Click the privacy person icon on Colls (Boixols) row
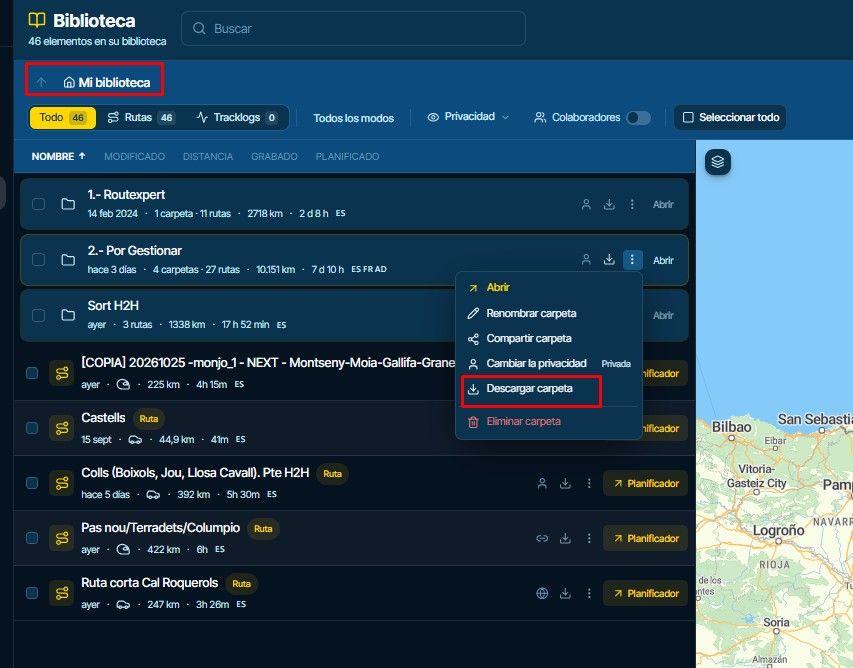 (x=542, y=483)
